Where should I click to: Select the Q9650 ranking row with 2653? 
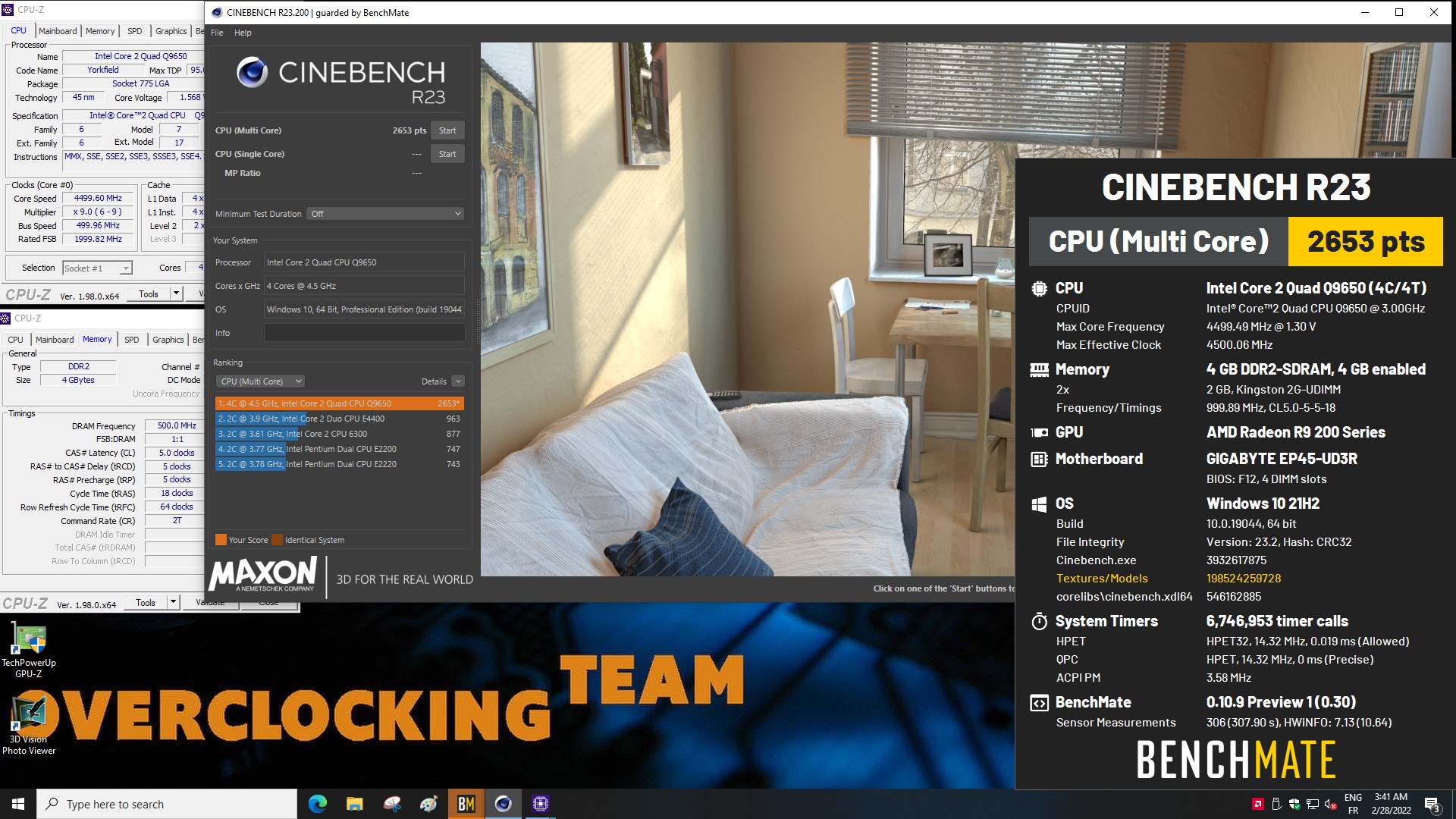coord(340,403)
